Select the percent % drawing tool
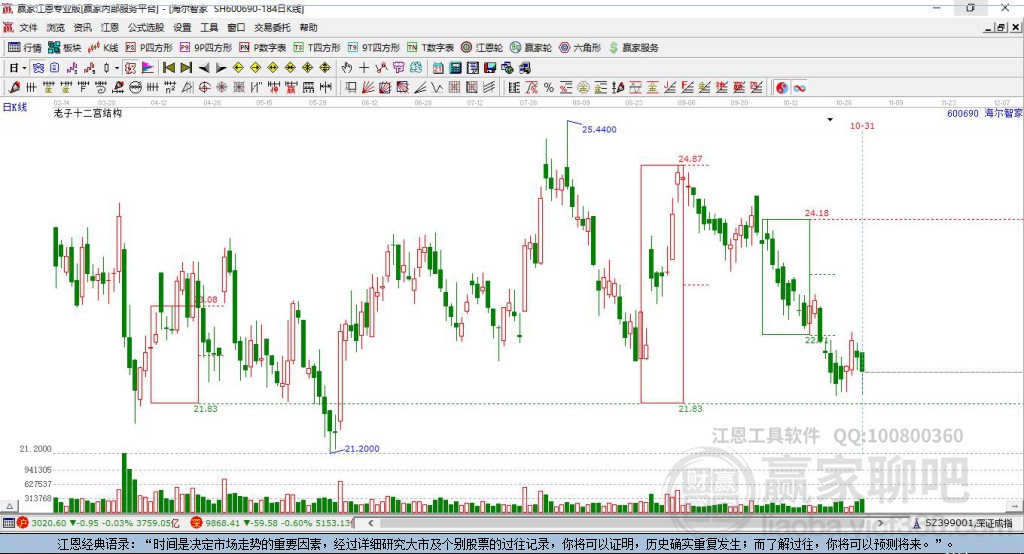 click(x=549, y=88)
